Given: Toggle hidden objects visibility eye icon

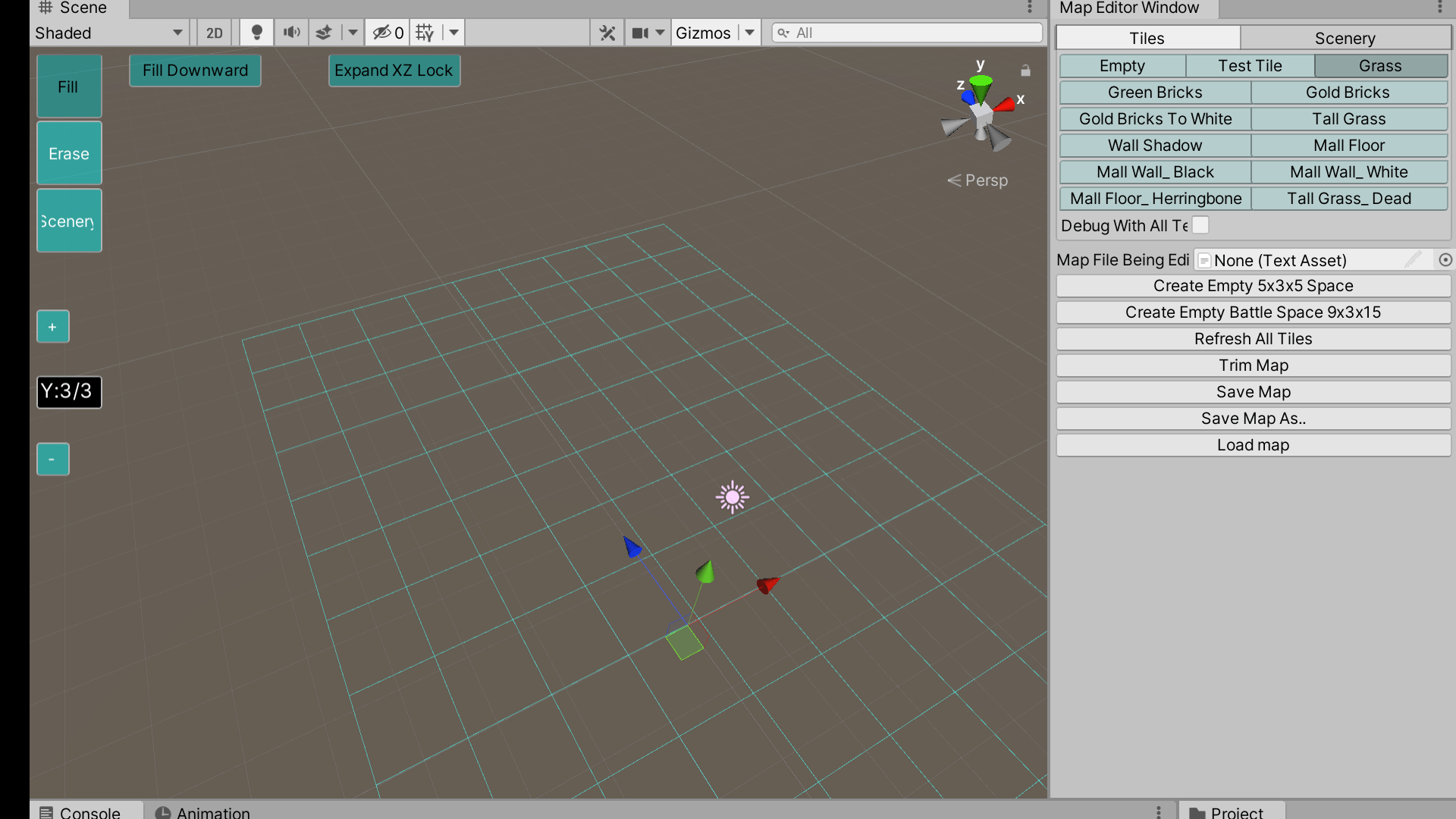Looking at the screenshot, I should pos(382,33).
